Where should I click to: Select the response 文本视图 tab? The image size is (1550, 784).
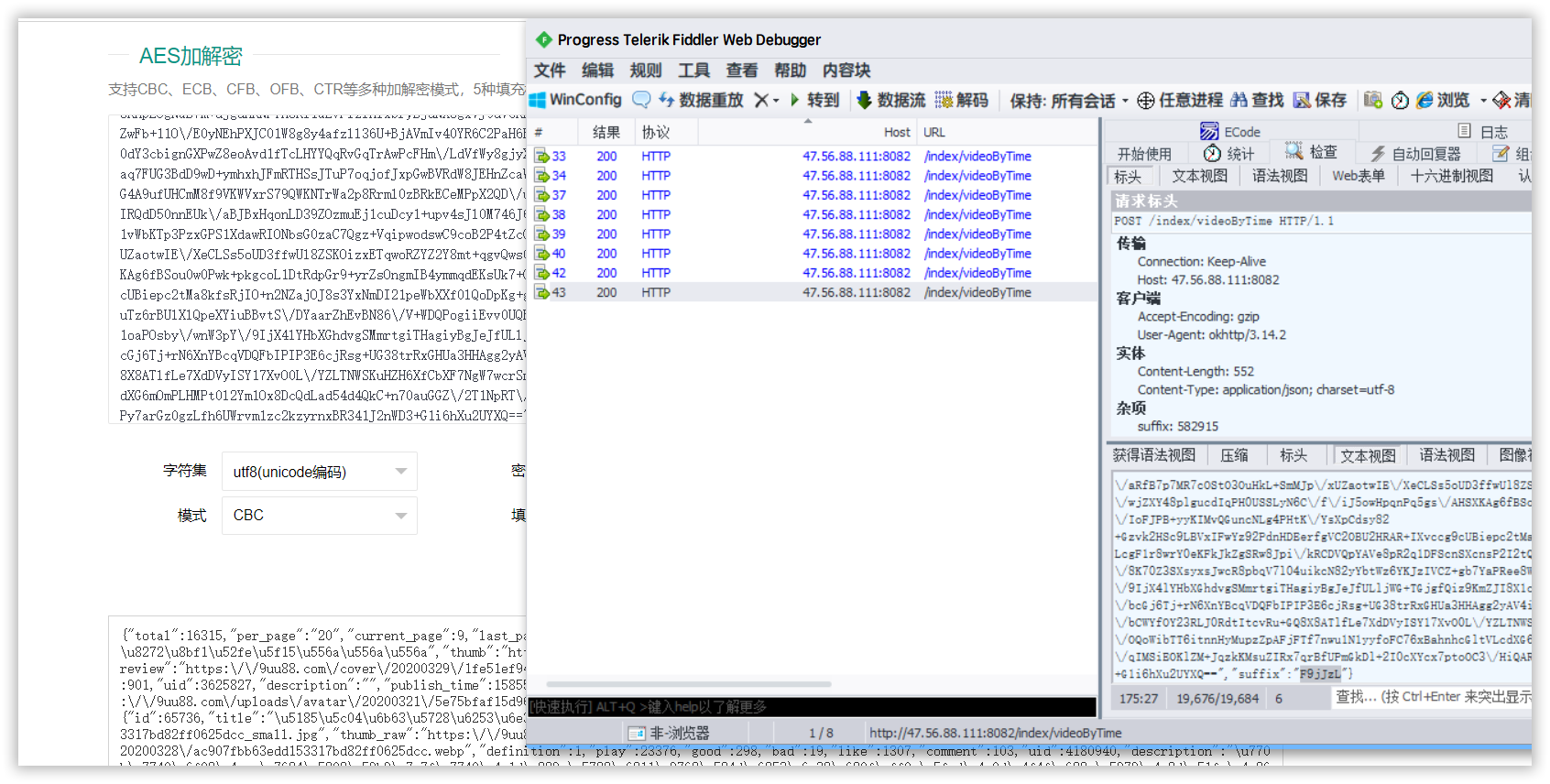1368,456
